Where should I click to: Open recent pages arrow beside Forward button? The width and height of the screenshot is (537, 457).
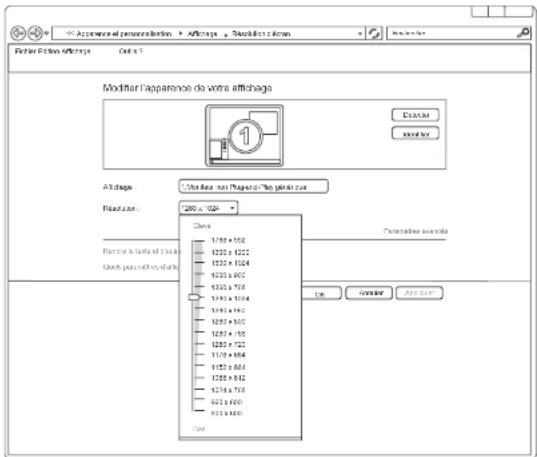(47, 34)
